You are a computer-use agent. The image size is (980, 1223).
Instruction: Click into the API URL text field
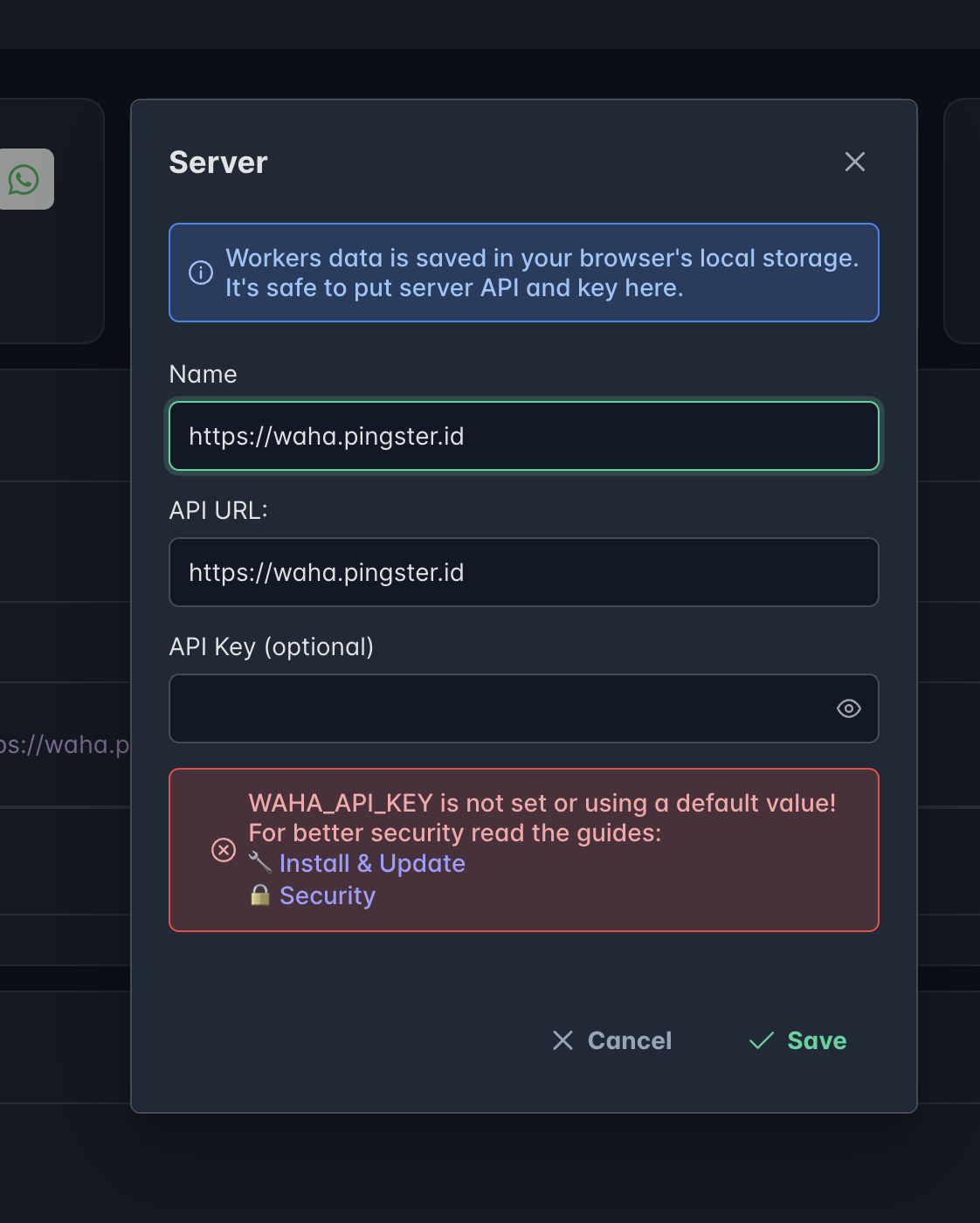[x=524, y=572]
